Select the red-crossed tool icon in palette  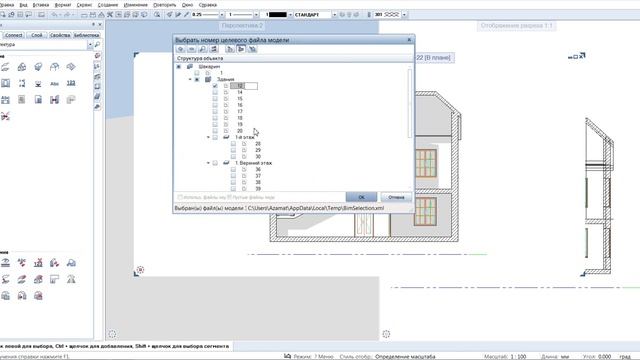coord(5,116)
